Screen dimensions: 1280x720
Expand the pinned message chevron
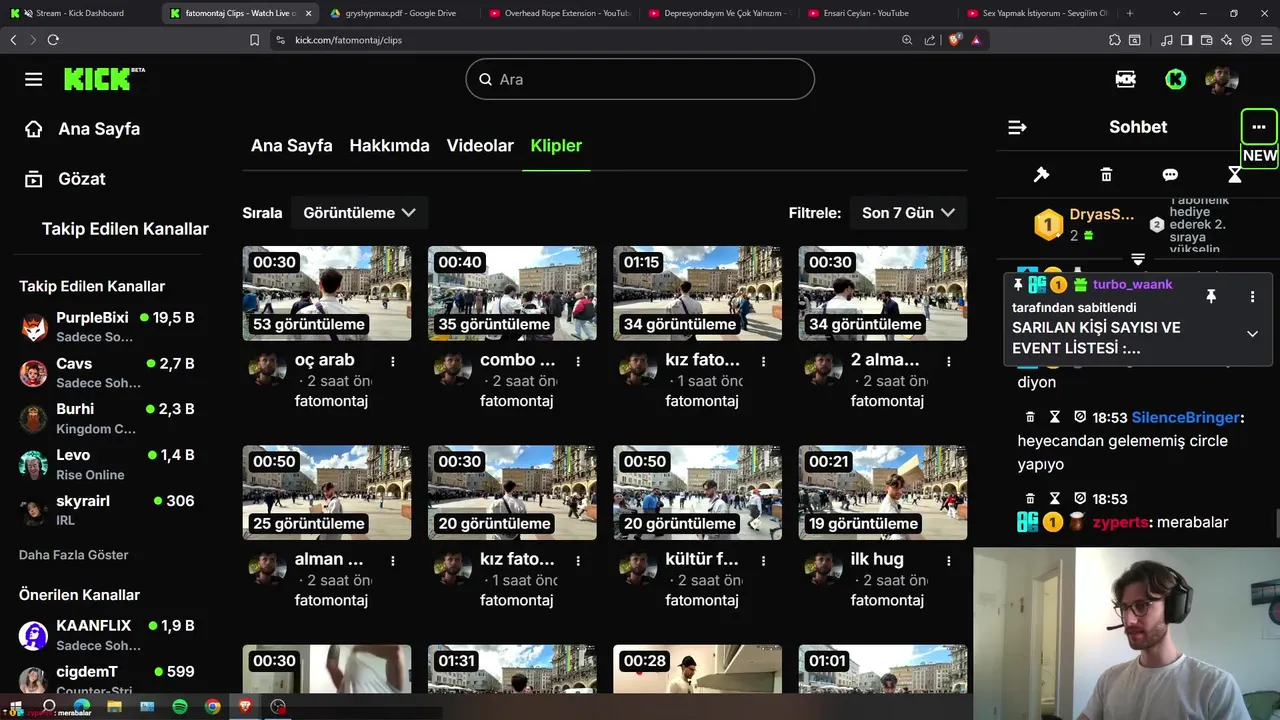pos(1252,334)
